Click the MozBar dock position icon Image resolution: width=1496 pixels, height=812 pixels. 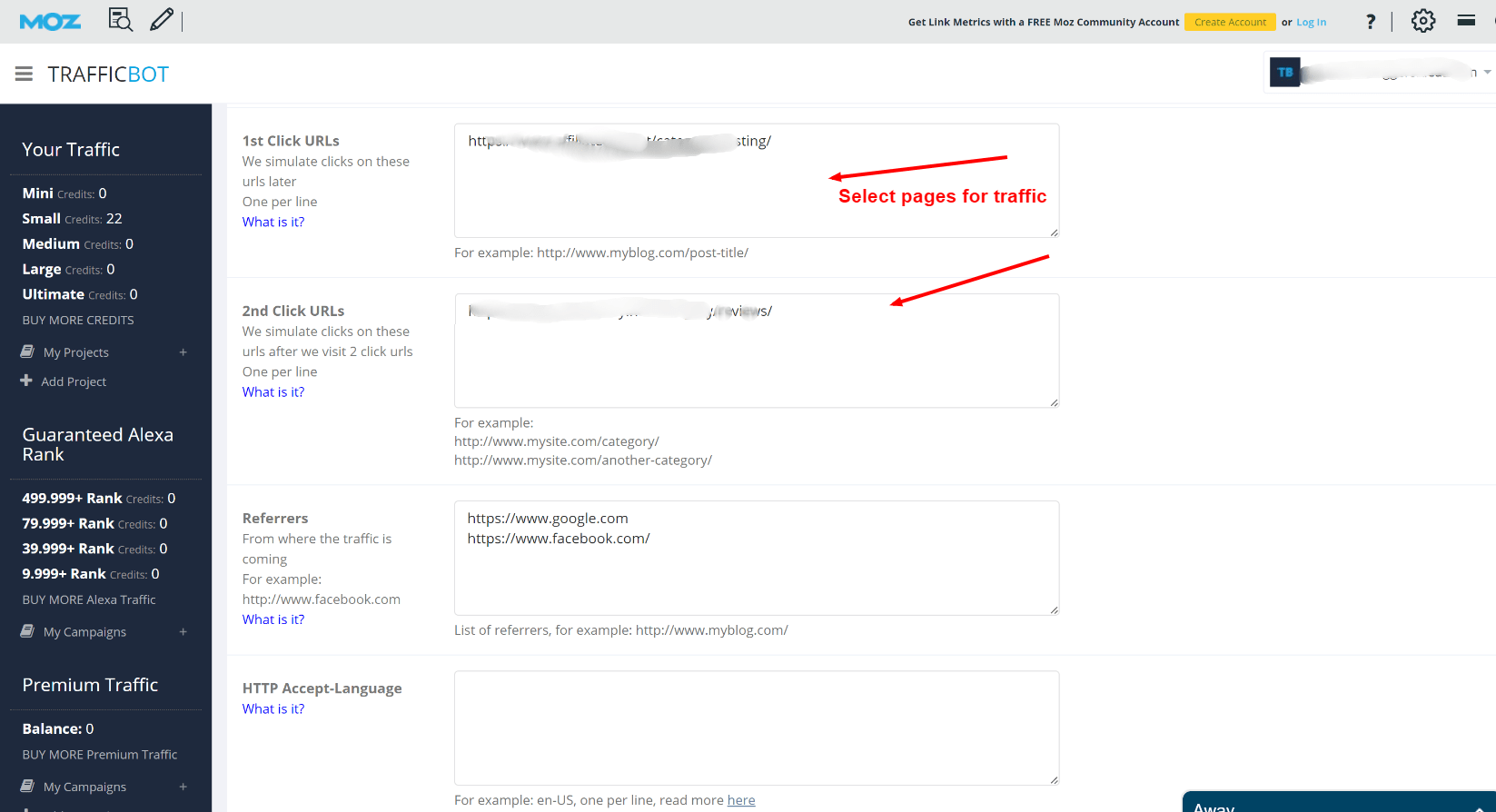pos(1466,20)
